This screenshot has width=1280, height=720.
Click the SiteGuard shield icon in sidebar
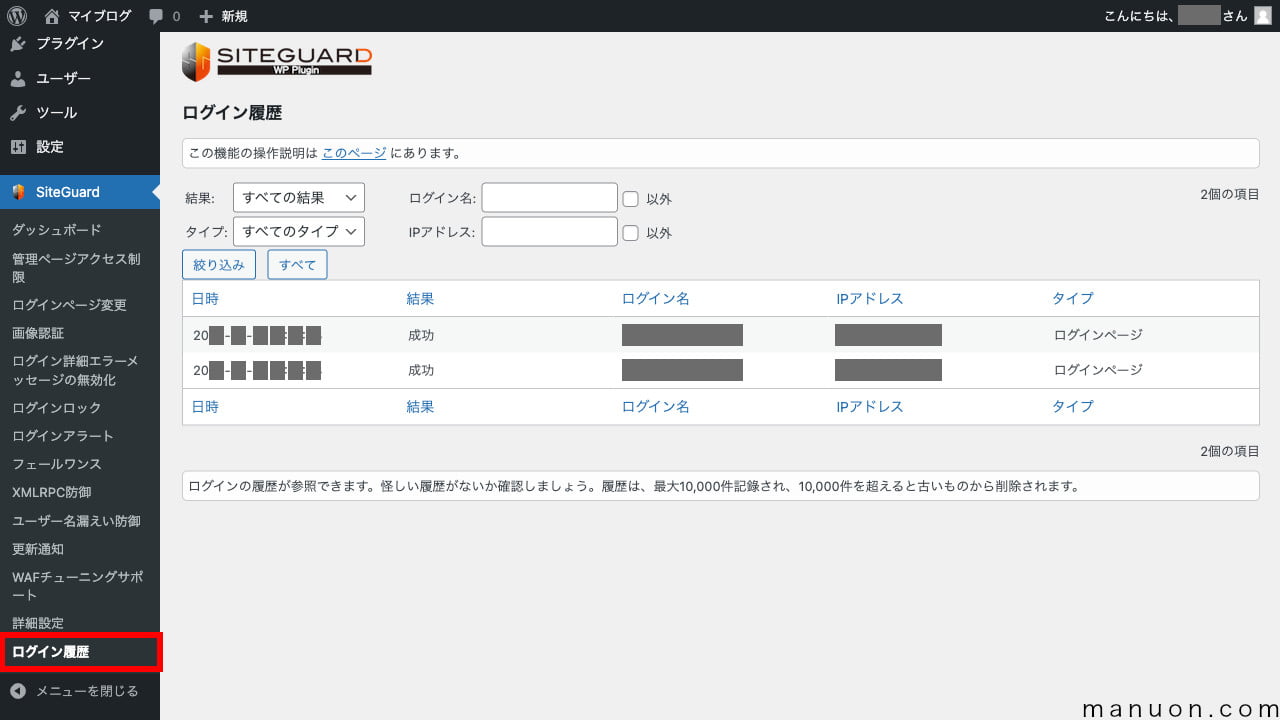18,192
